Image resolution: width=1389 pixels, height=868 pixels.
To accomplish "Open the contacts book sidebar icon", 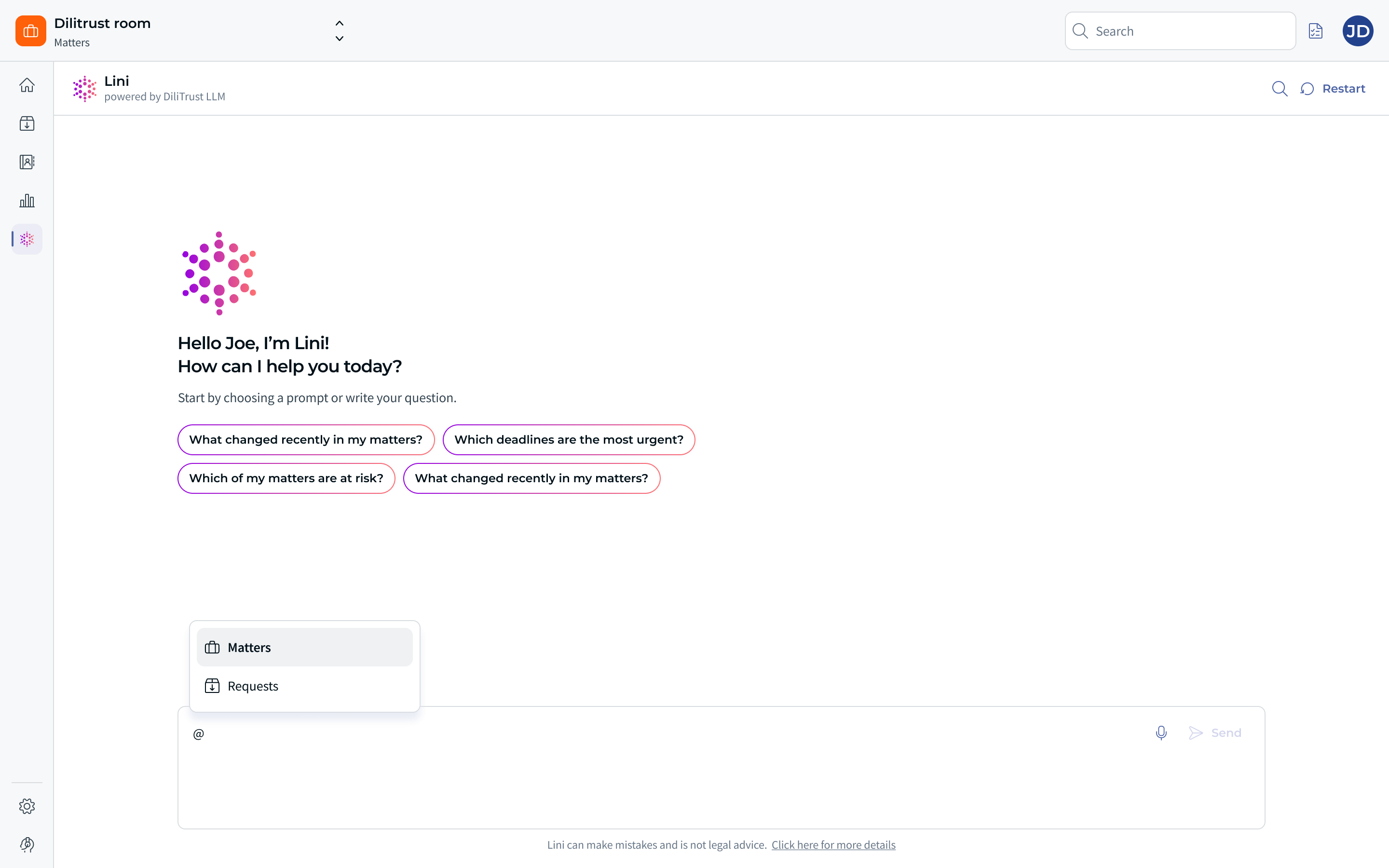I will (x=27, y=162).
